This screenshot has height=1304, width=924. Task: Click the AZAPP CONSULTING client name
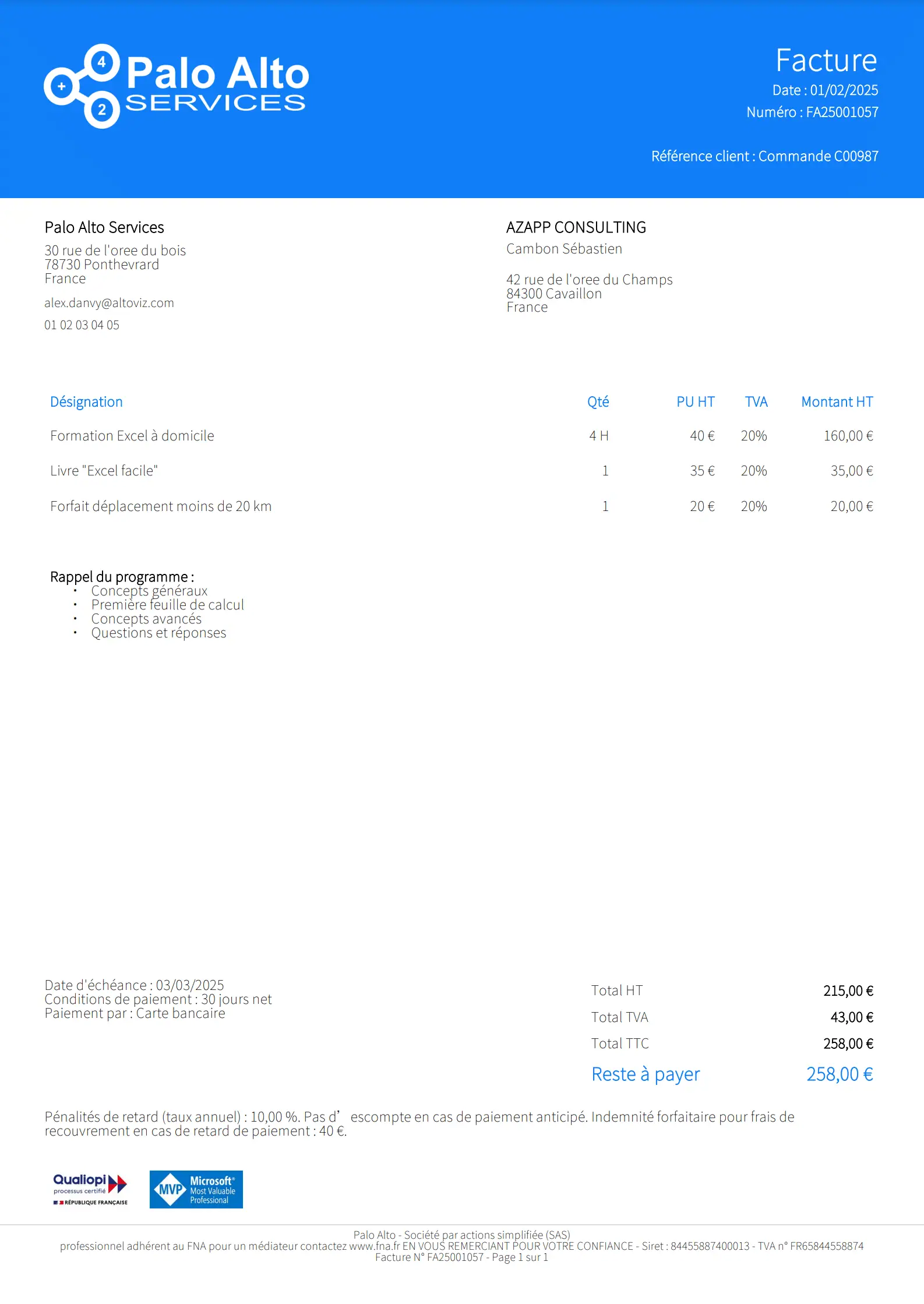[x=576, y=227]
